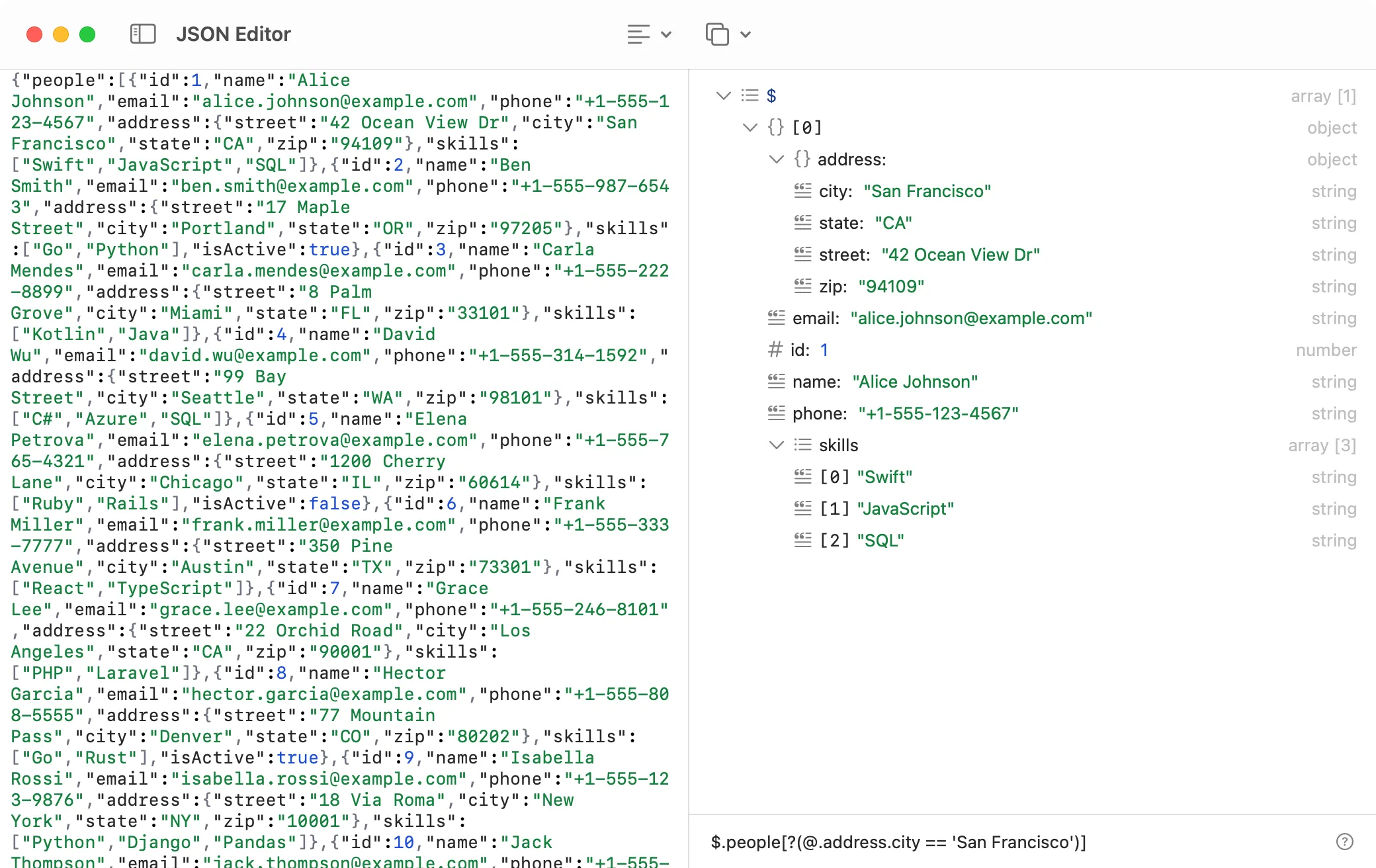This screenshot has width=1376, height=868.
Task: Click the string icon beside the phone field
Action: coord(775,413)
